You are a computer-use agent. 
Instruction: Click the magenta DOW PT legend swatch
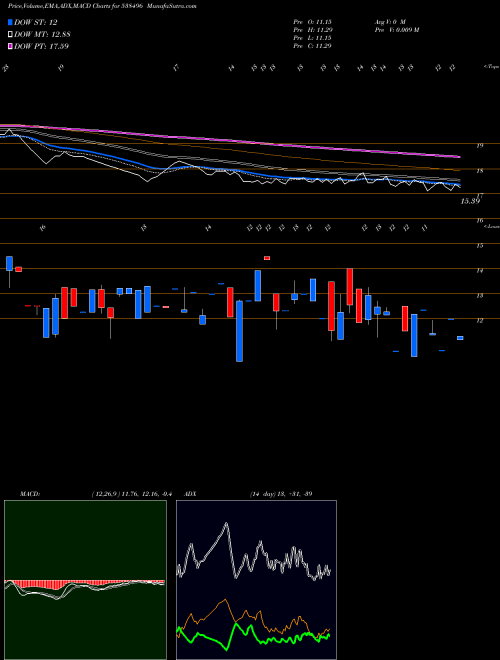[11, 46]
